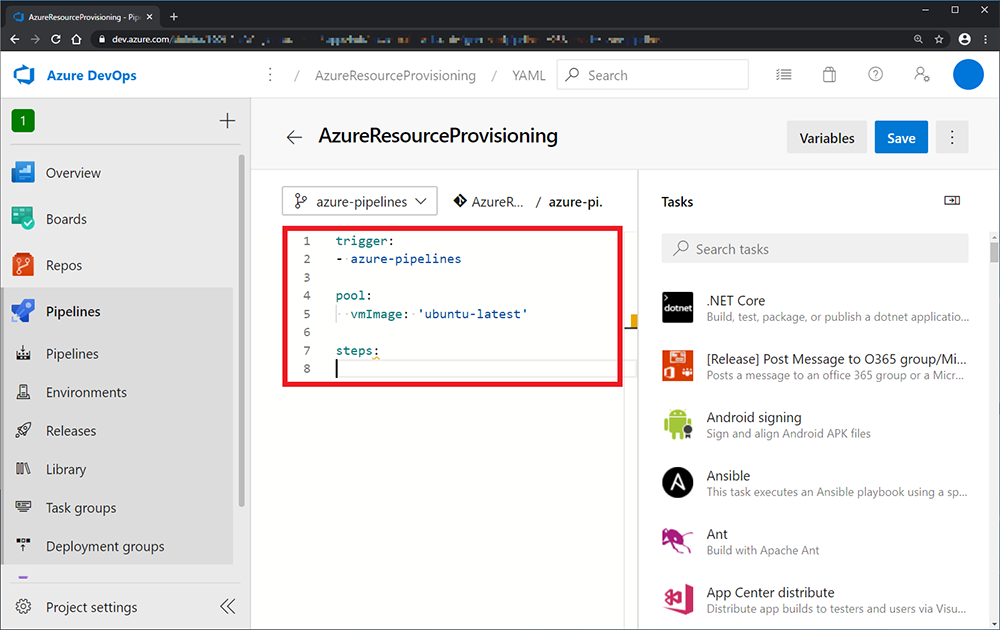Viewport: 1000px width, 630px height.
Task: Open the browser home page icon
Action: [x=77, y=40]
